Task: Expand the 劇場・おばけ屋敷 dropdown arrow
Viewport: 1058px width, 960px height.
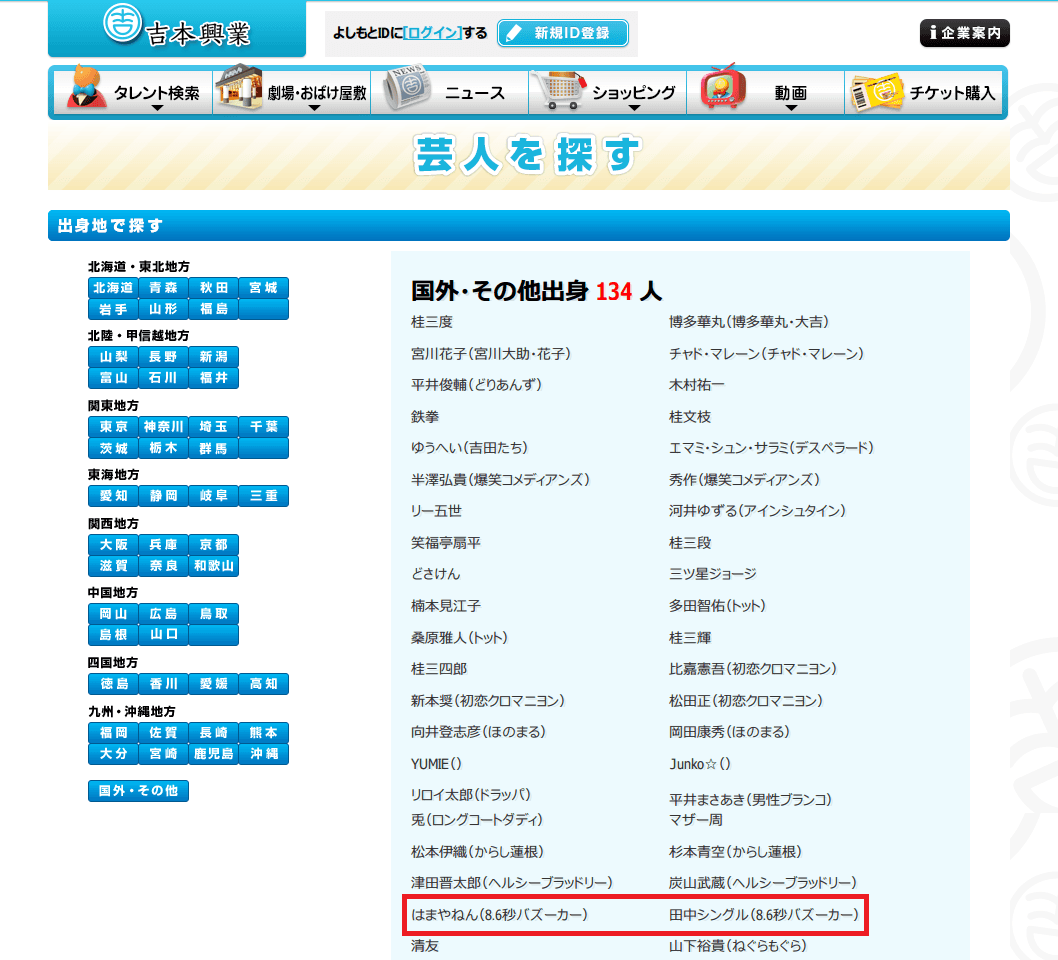Action: [x=314, y=108]
